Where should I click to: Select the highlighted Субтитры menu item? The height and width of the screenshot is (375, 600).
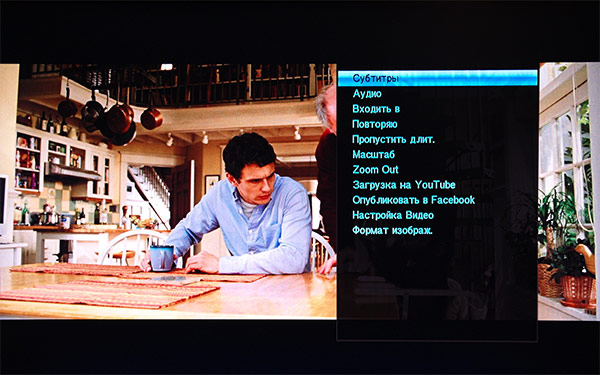pyautogui.click(x=437, y=78)
